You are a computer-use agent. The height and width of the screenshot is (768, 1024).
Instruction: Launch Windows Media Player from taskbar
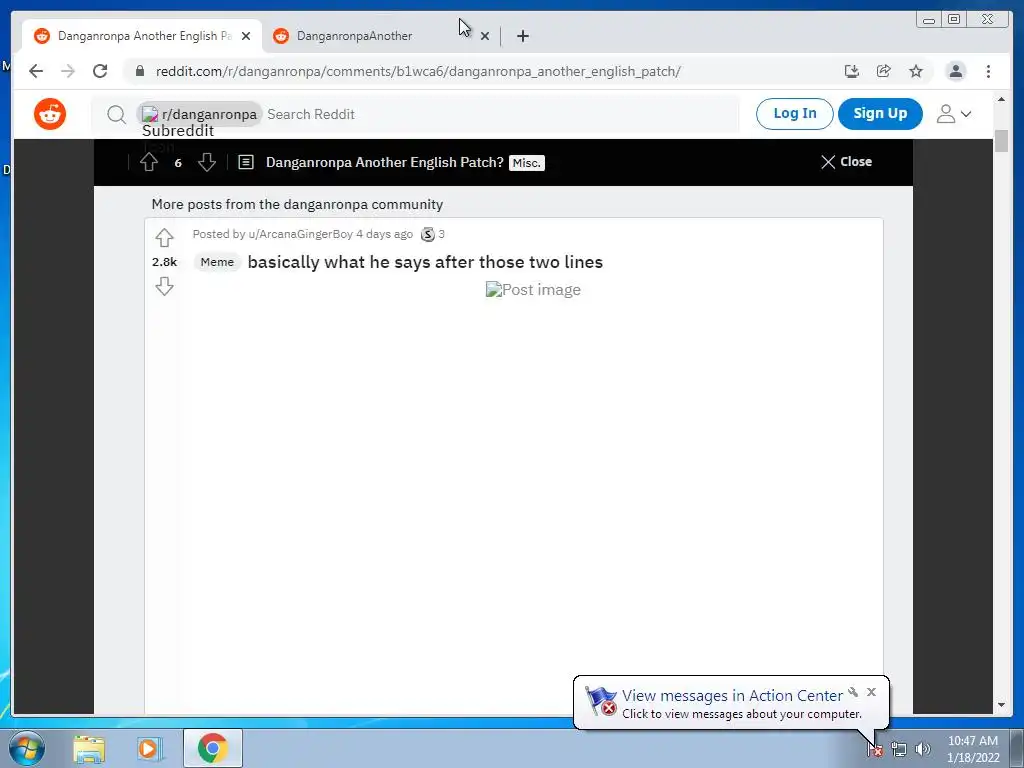[x=148, y=748]
